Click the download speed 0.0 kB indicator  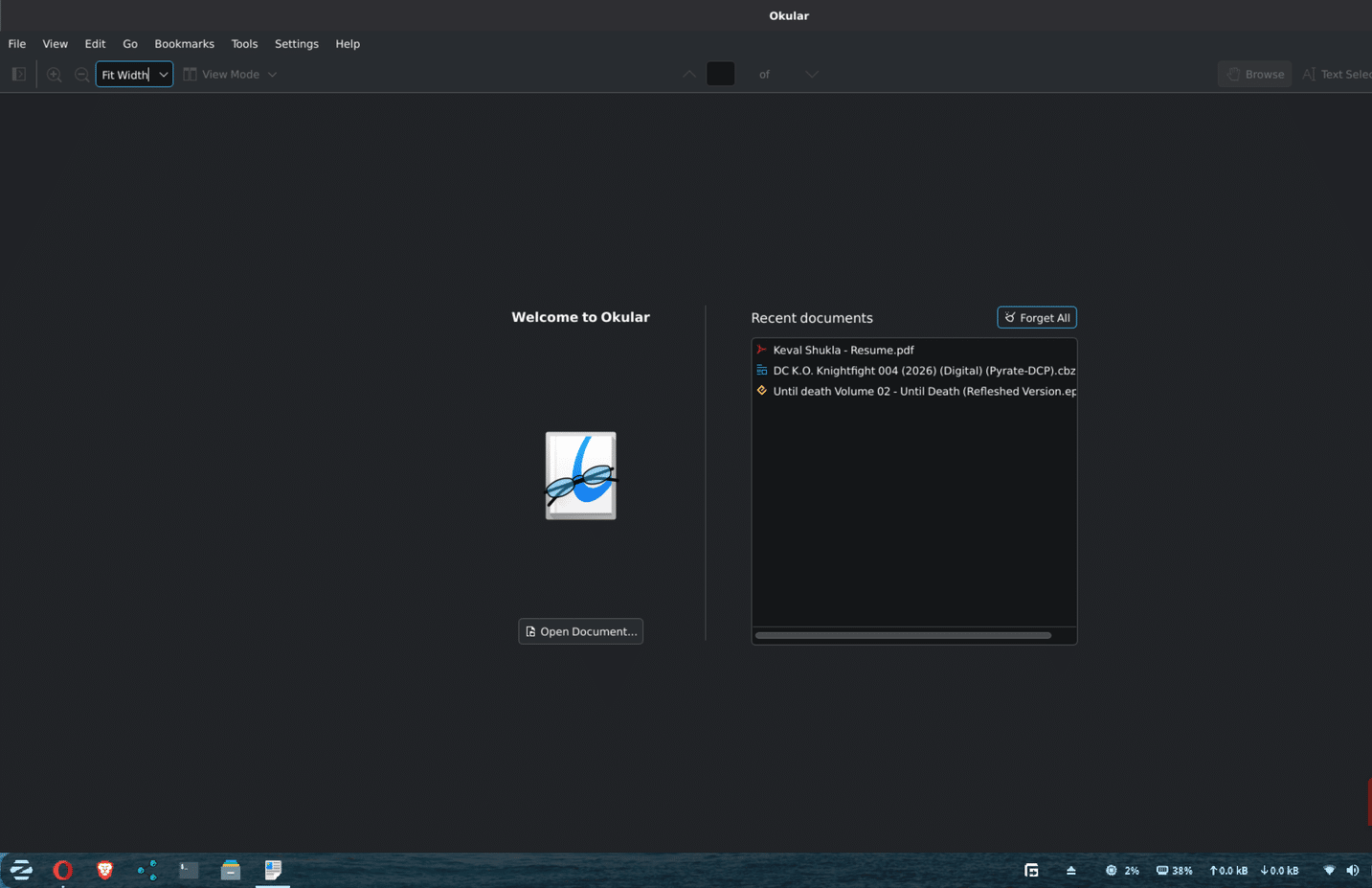pyautogui.click(x=1279, y=871)
